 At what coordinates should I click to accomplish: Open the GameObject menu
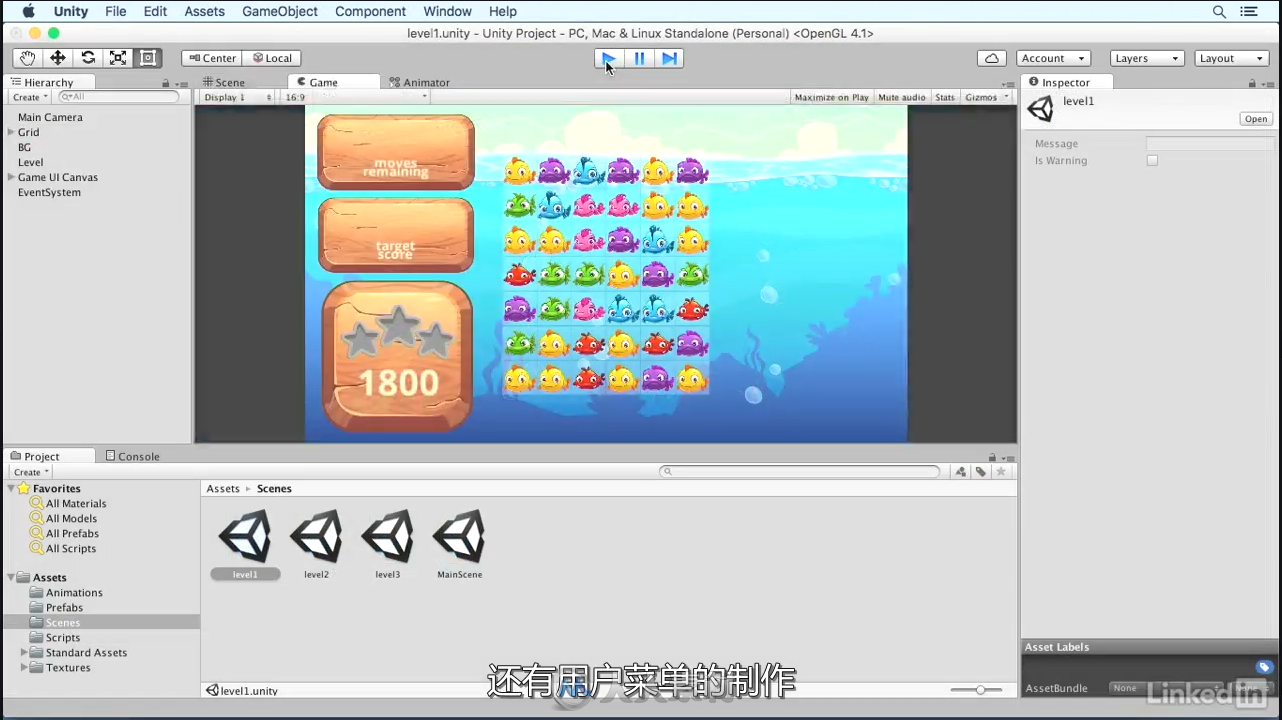click(280, 11)
